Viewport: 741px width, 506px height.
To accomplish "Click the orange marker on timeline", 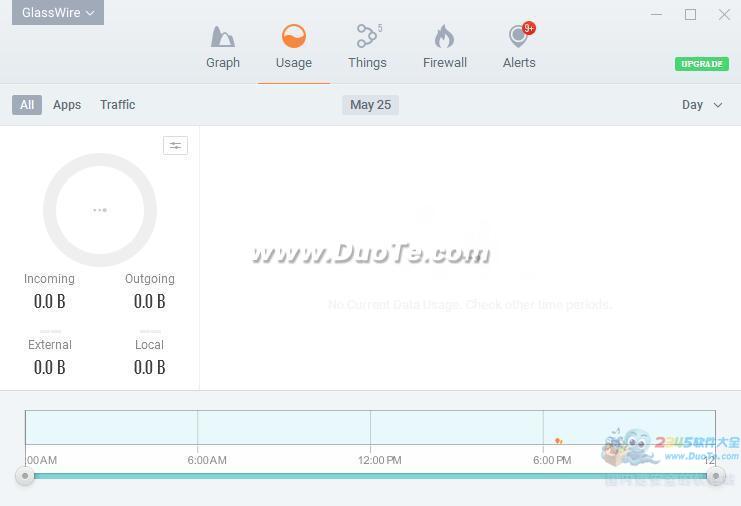I will click(558, 440).
